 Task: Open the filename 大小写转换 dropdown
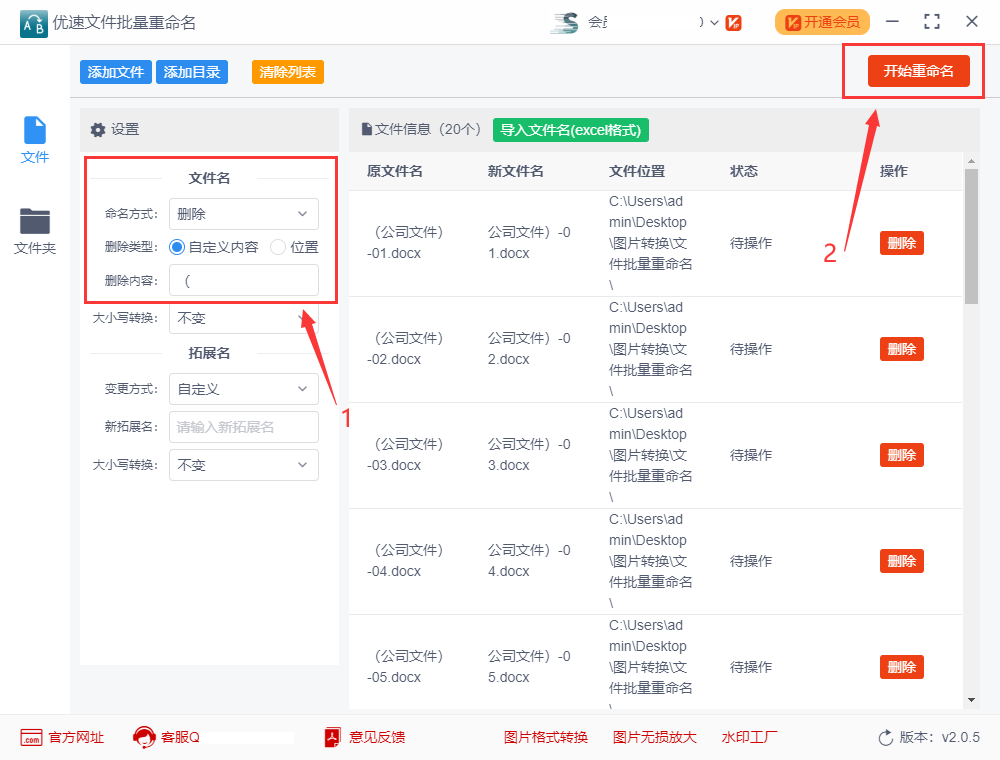244,318
